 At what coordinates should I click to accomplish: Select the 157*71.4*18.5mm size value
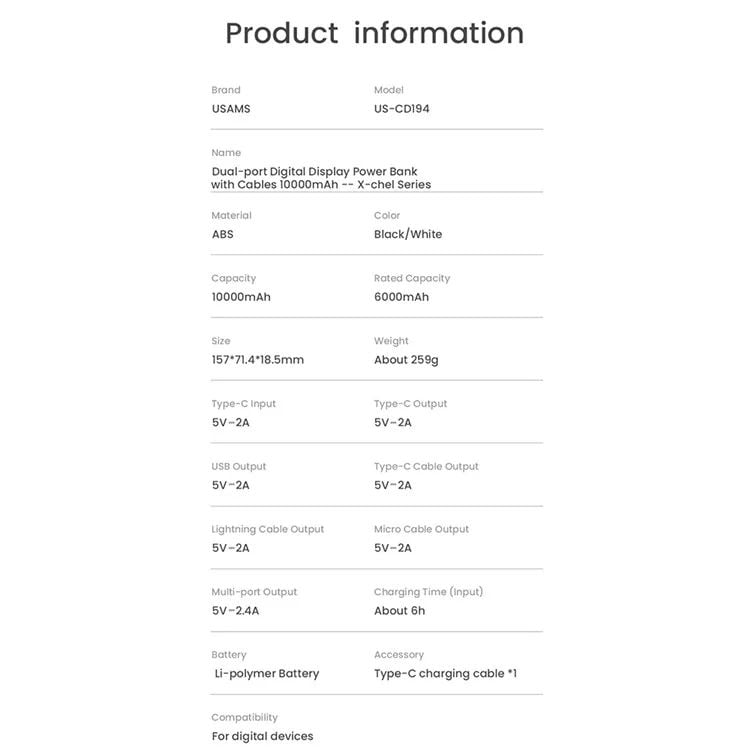(257, 360)
